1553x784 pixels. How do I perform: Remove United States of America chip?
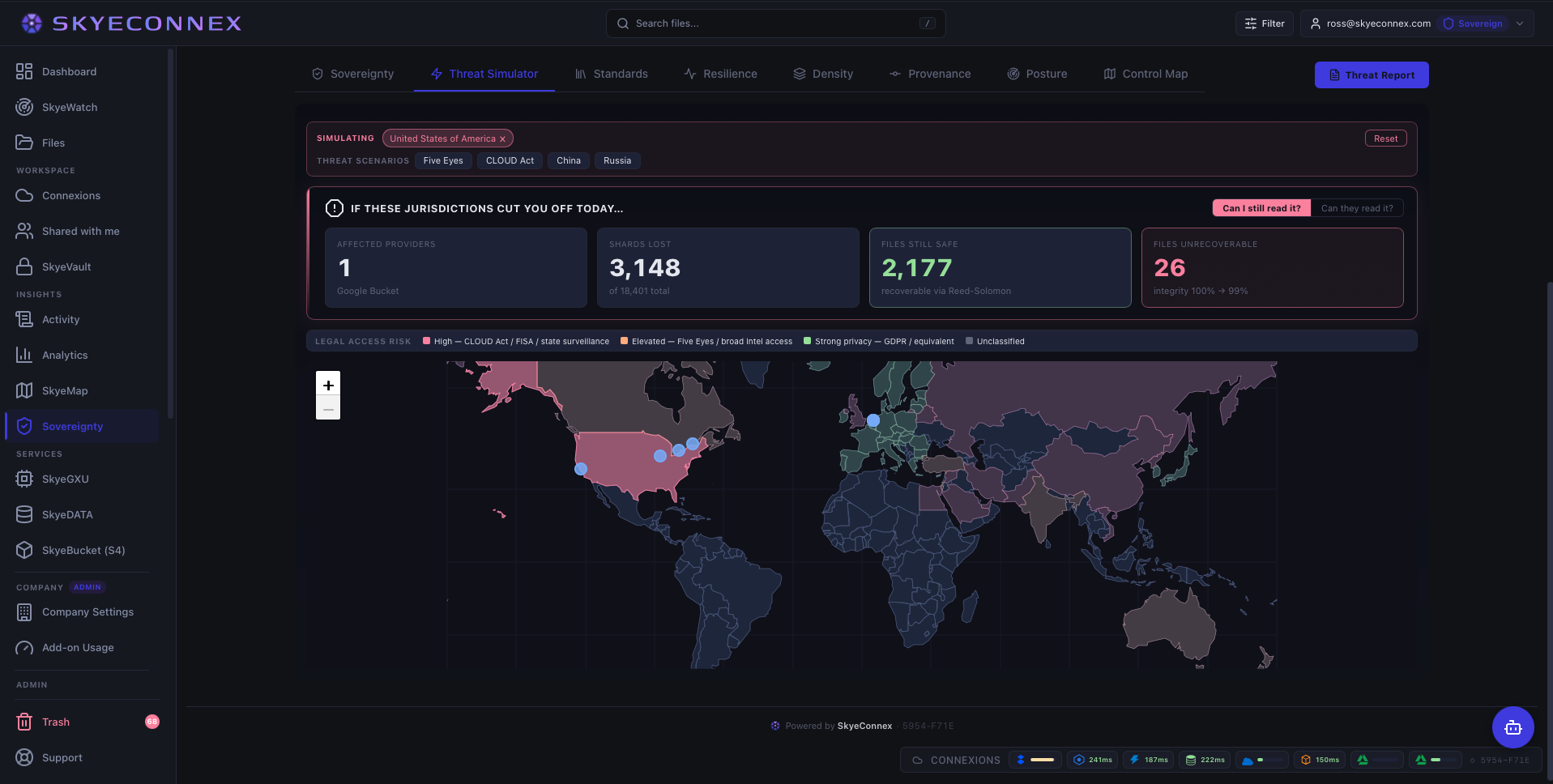502,139
